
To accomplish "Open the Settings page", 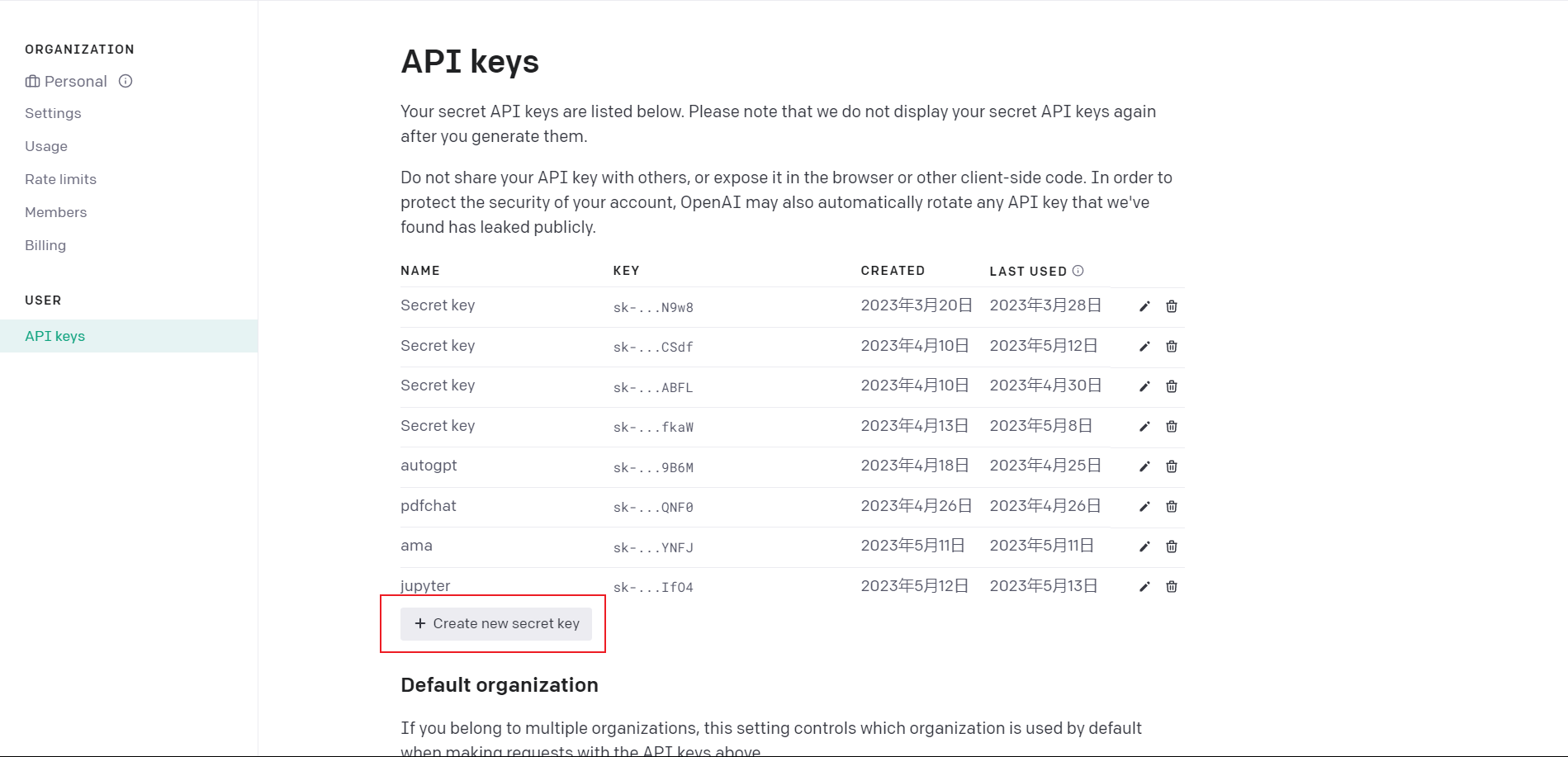I will click(53, 113).
